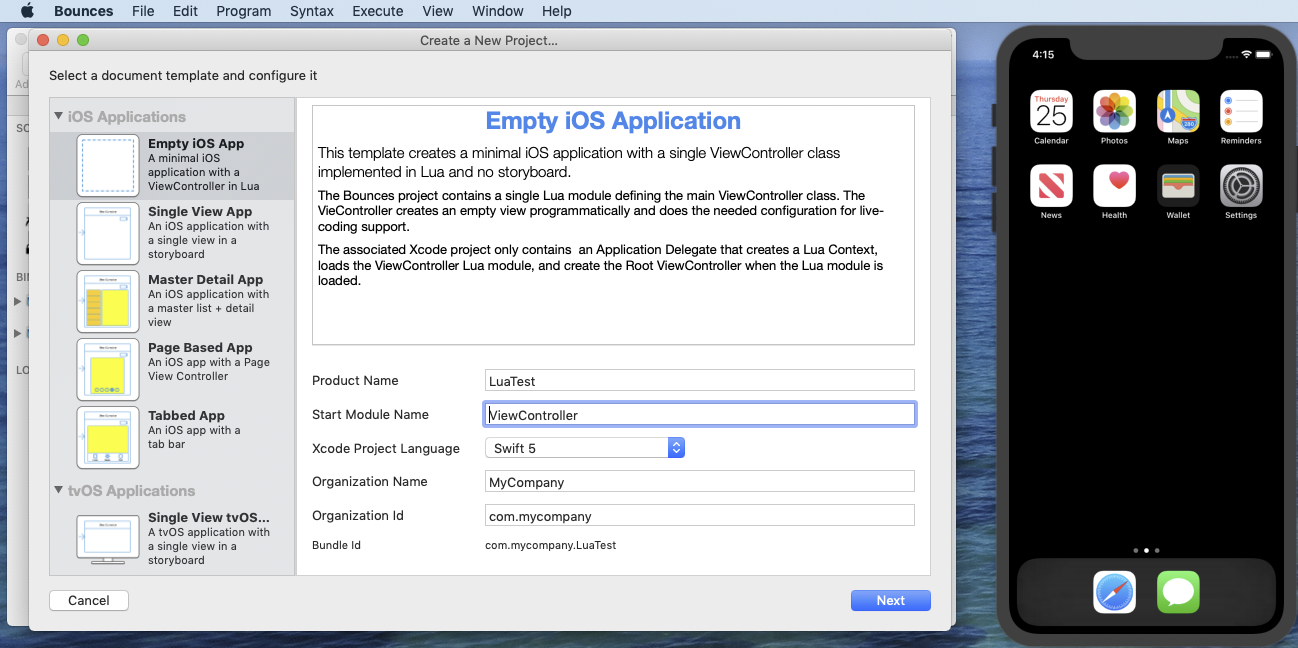Click the Next button
The image size is (1298, 648).
point(891,600)
